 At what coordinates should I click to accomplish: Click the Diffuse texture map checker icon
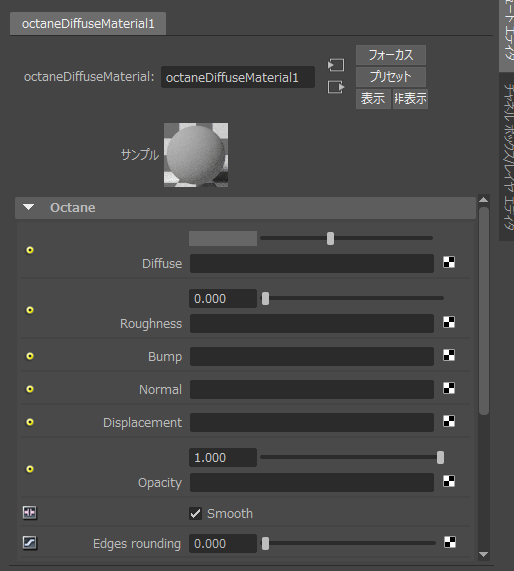click(449, 262)
